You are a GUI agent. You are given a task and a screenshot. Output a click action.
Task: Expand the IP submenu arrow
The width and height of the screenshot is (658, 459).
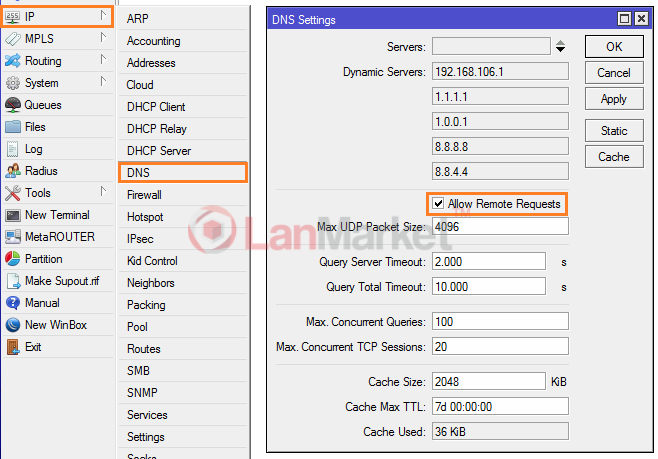tap(103, 16)
